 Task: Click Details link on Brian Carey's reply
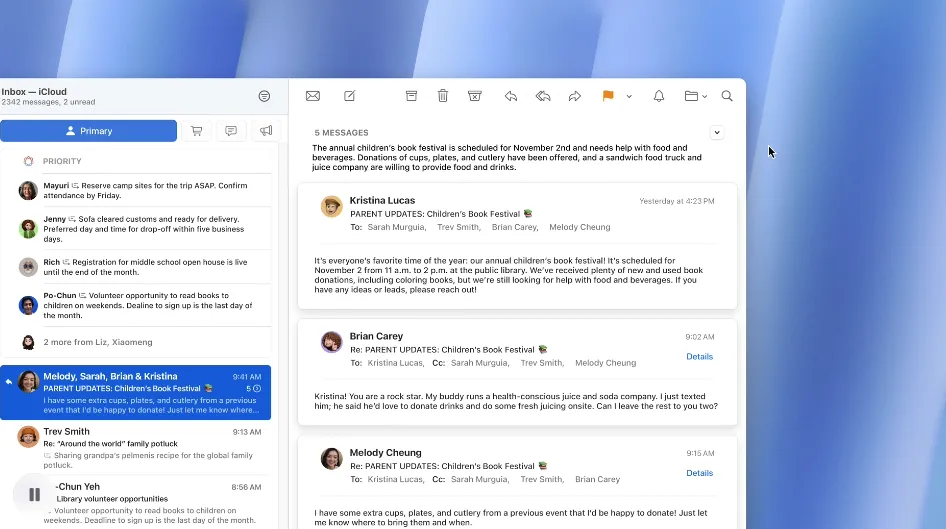pyautogui.click(x=699, y=357)
